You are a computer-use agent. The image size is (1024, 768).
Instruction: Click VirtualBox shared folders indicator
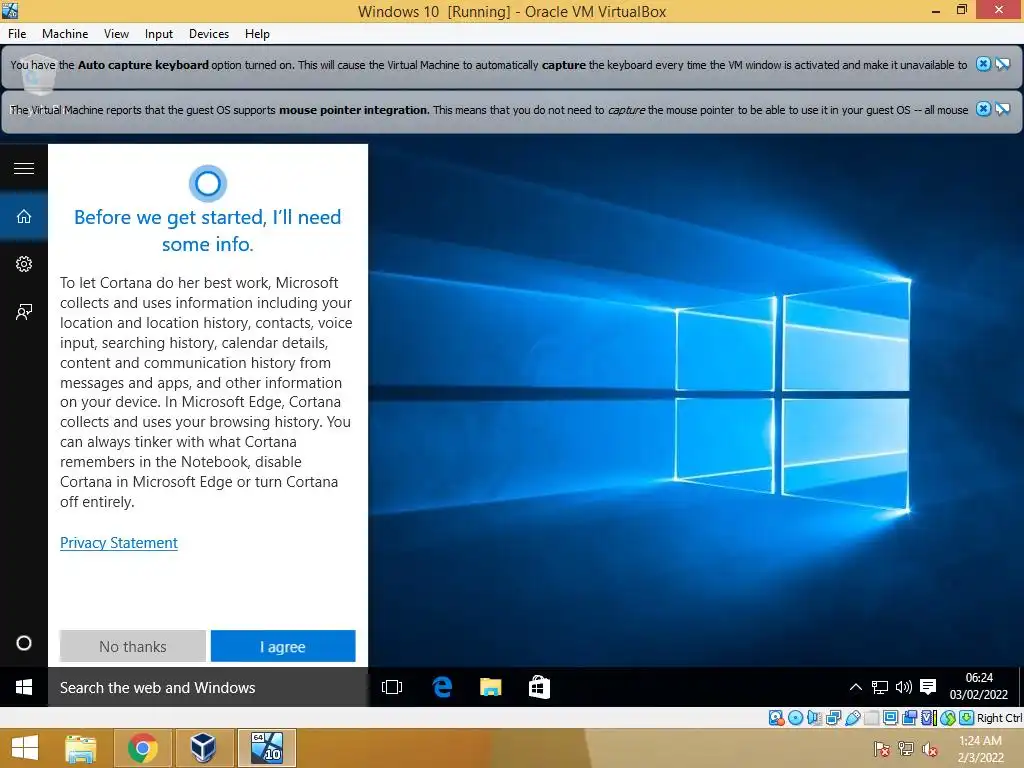point(871,718)
